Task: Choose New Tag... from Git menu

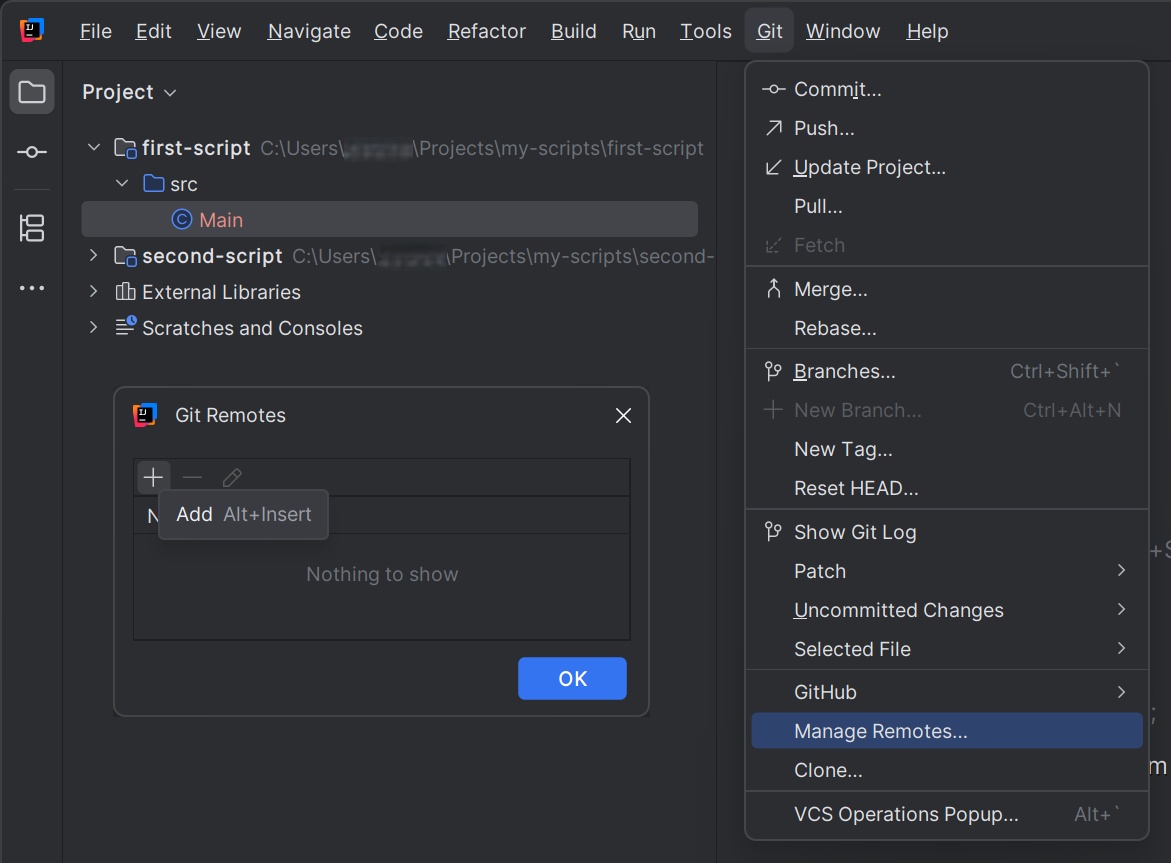Action: click(947, 449)
